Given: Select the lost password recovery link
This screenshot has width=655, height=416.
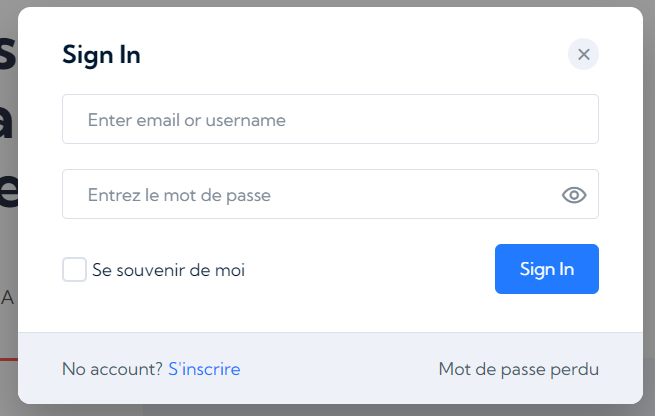Looking at the screenshot, I should pos(518,369).
